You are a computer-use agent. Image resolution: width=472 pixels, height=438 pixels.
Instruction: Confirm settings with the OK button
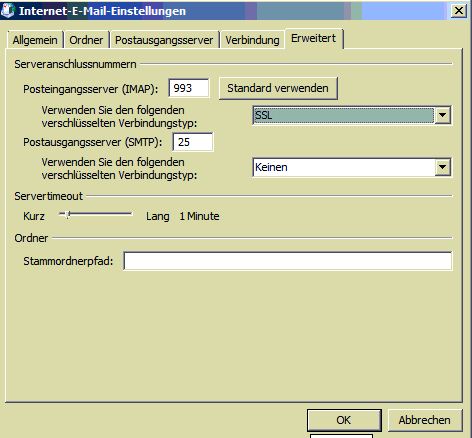pyautogui.click(x=344, y=420)
